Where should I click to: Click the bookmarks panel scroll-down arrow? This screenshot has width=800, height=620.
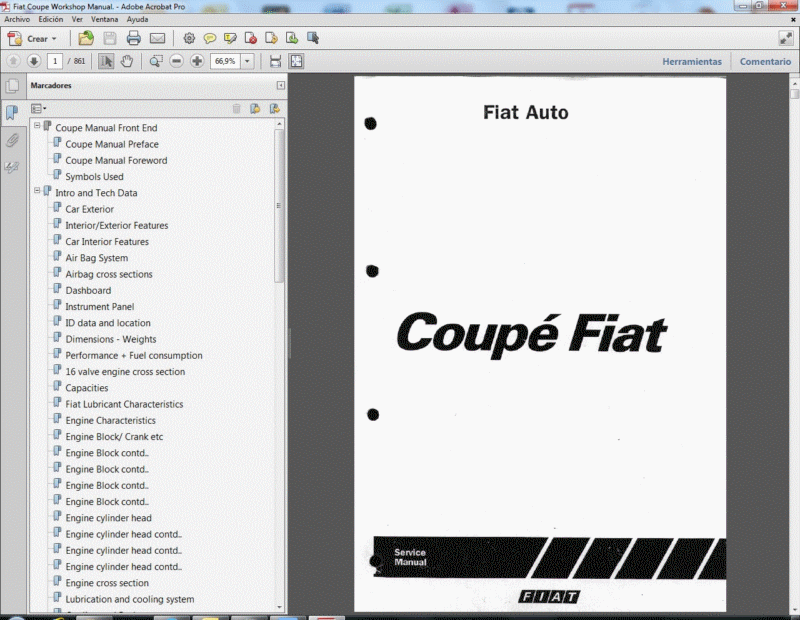[279, 607]
